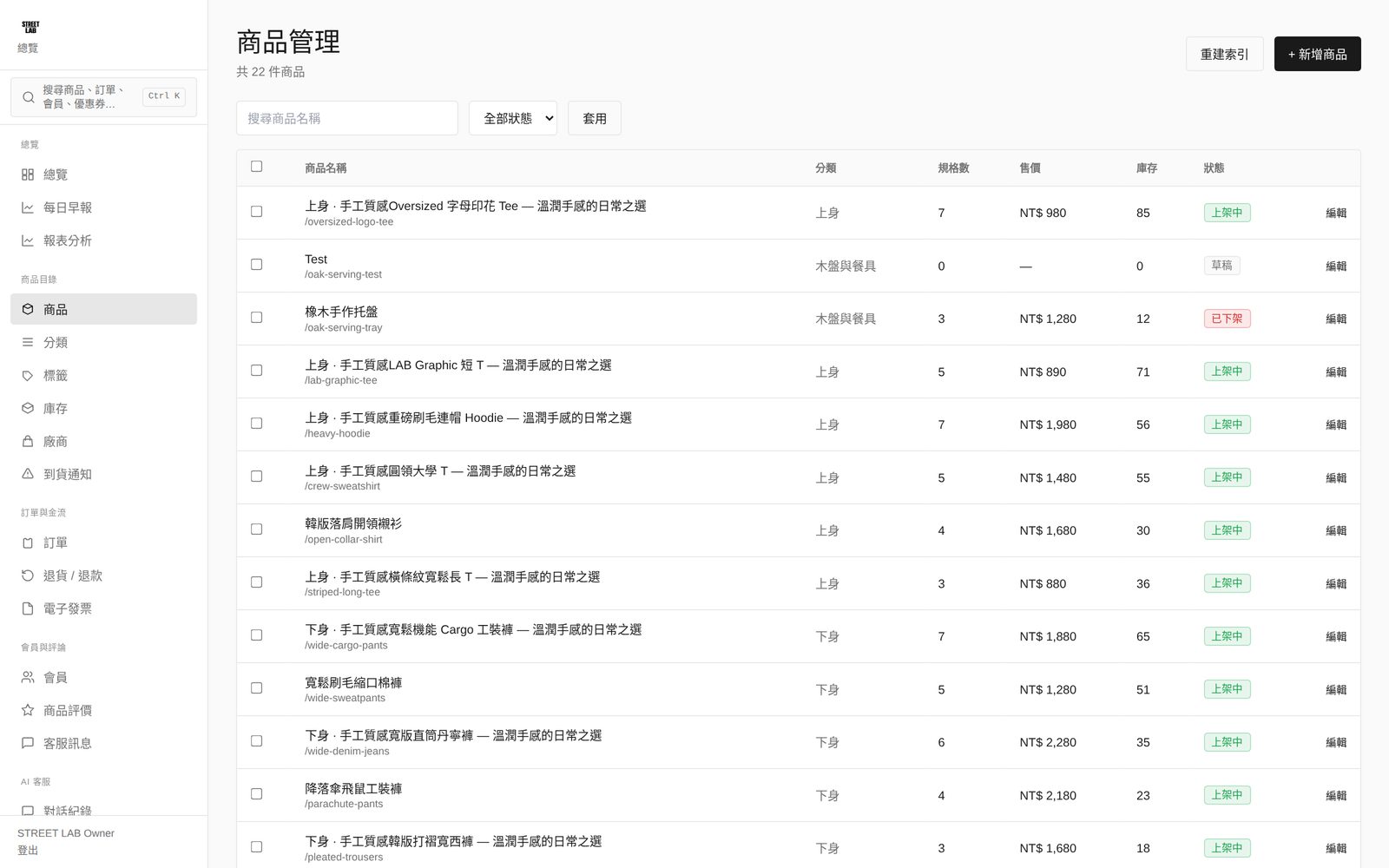Click the 電子發票 document icon
Image resolution: width=1389 pixels, height=868 pixels.
point(28,608)
